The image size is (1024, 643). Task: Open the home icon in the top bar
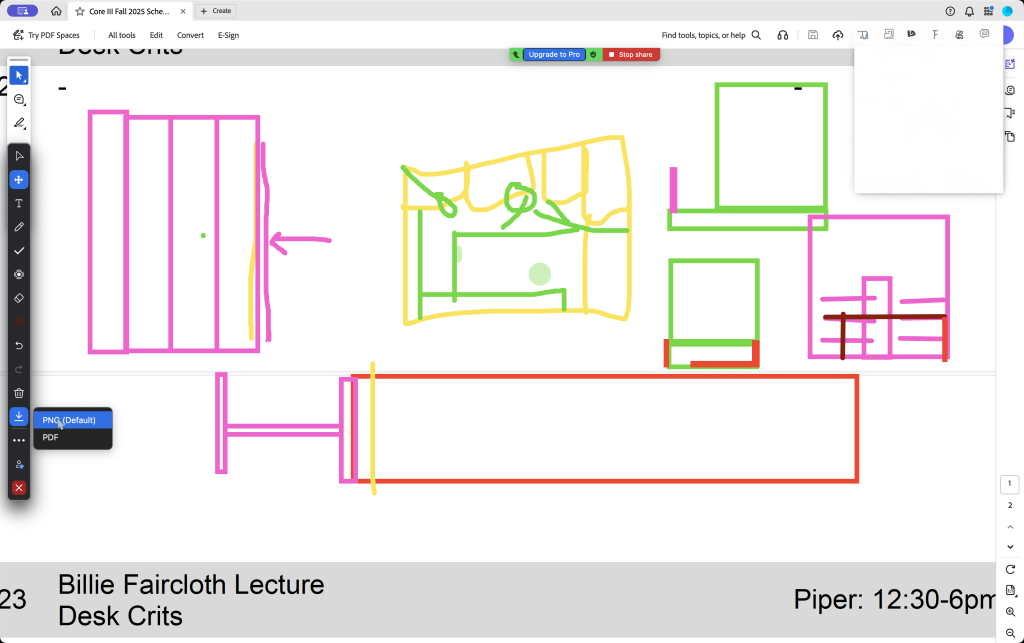56,11
